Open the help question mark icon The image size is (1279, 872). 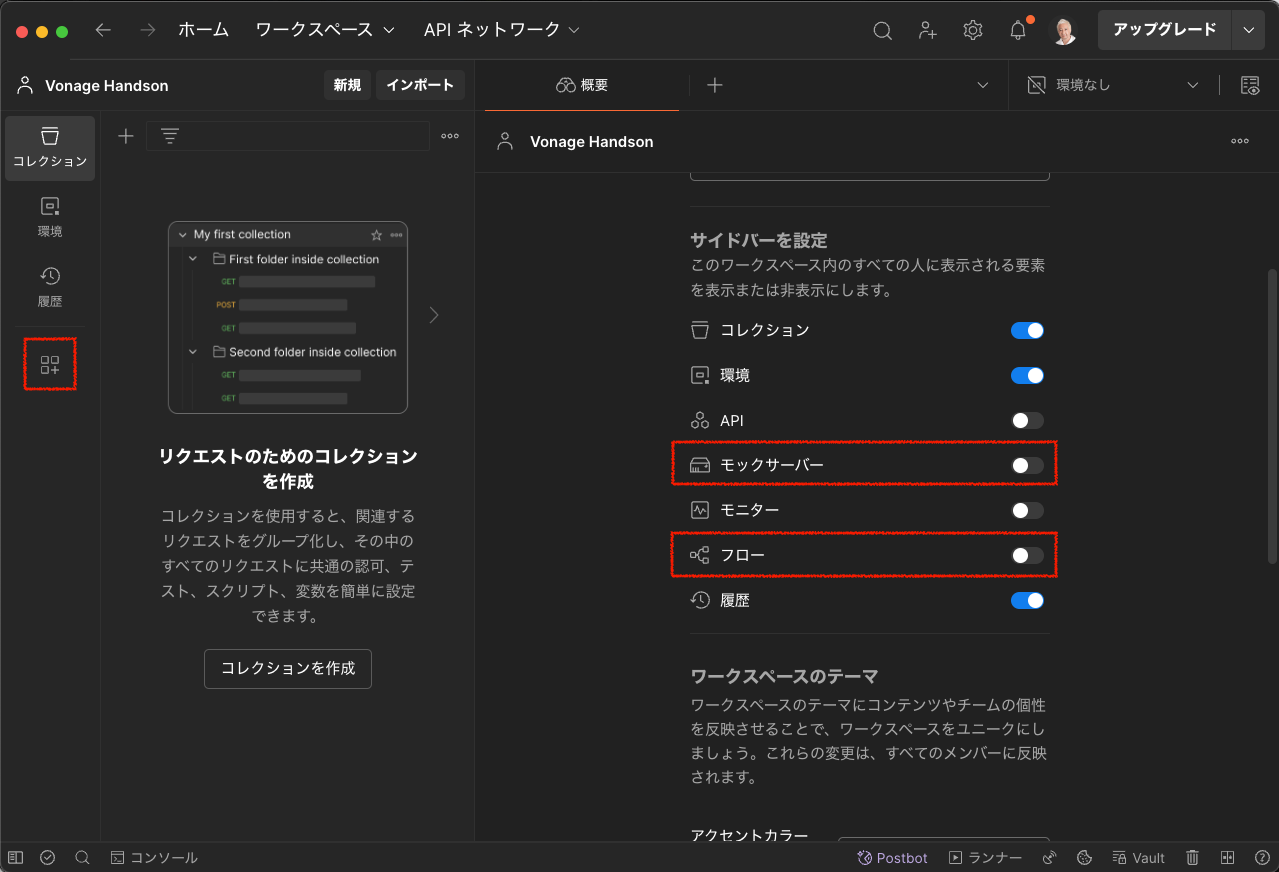[x=1262, y=858]
